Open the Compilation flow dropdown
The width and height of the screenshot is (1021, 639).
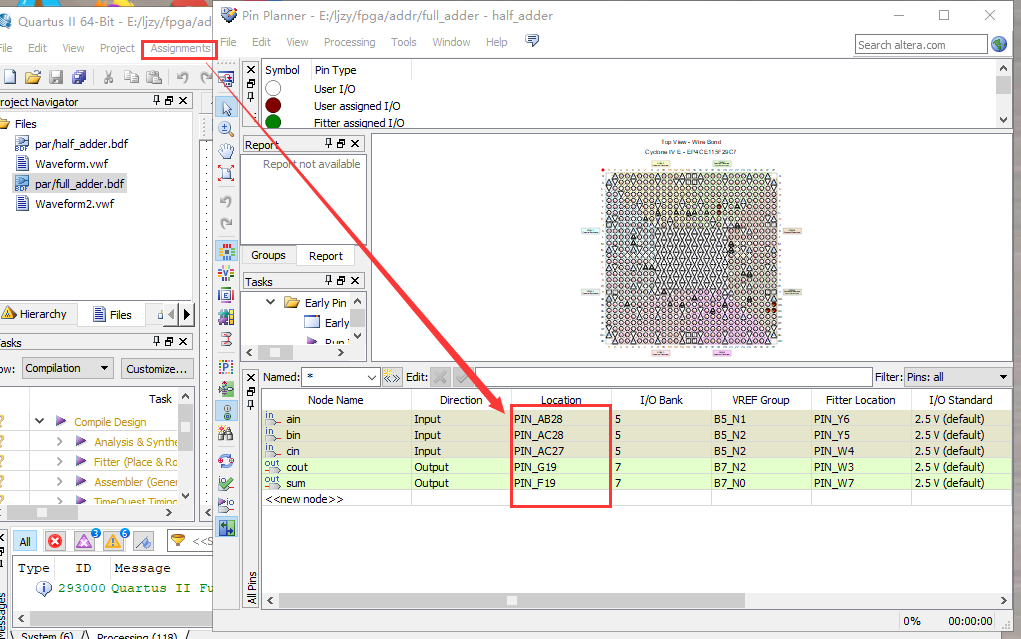[x=67, y=368]
